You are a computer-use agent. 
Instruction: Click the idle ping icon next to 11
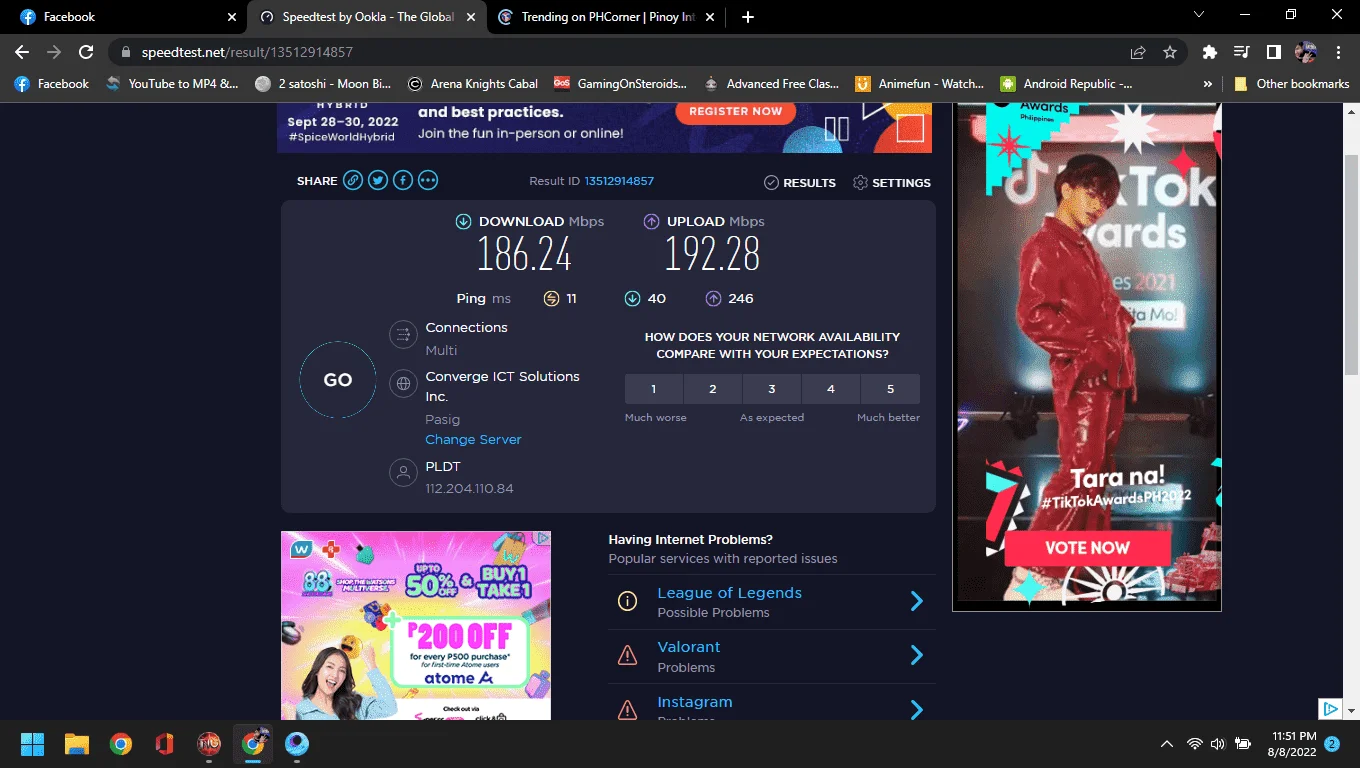click(551, 298)
